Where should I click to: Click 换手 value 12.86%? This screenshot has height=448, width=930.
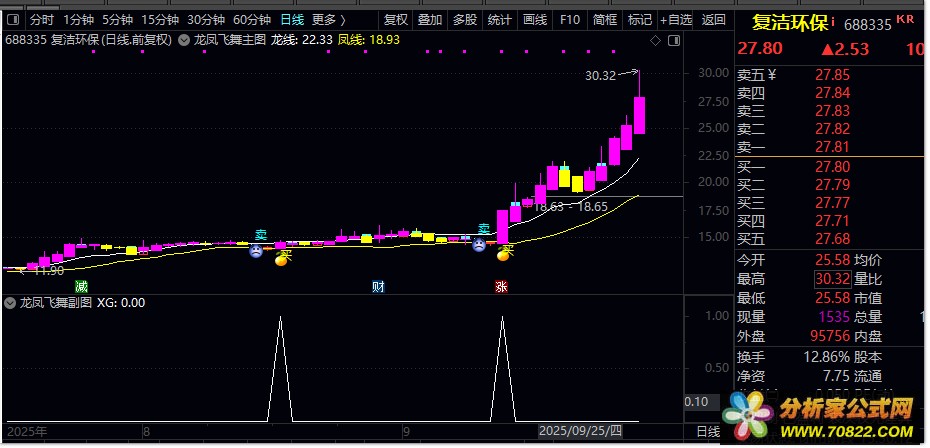point(827,357)
